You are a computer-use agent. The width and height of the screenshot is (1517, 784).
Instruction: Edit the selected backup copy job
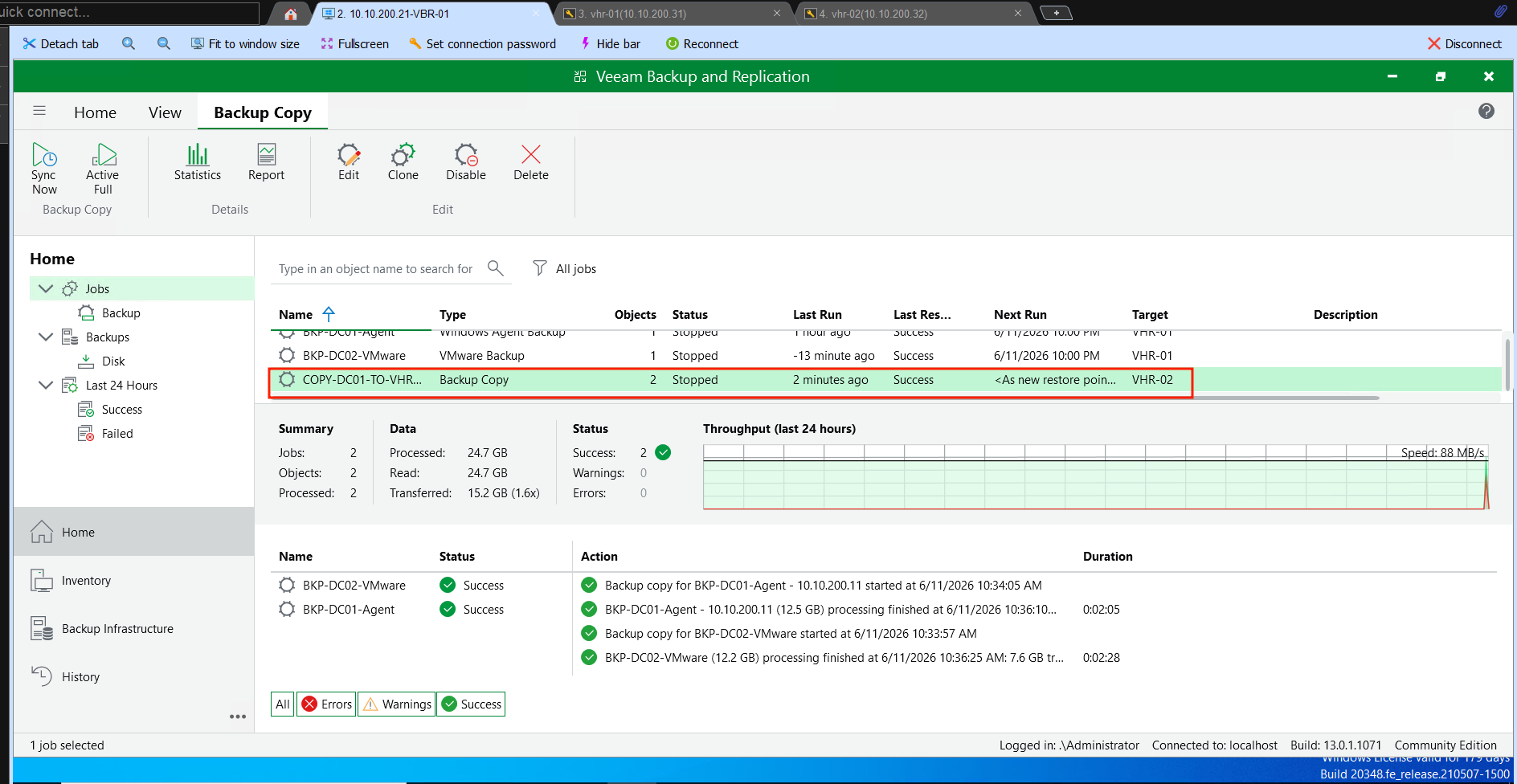click(x=349, y=162)
